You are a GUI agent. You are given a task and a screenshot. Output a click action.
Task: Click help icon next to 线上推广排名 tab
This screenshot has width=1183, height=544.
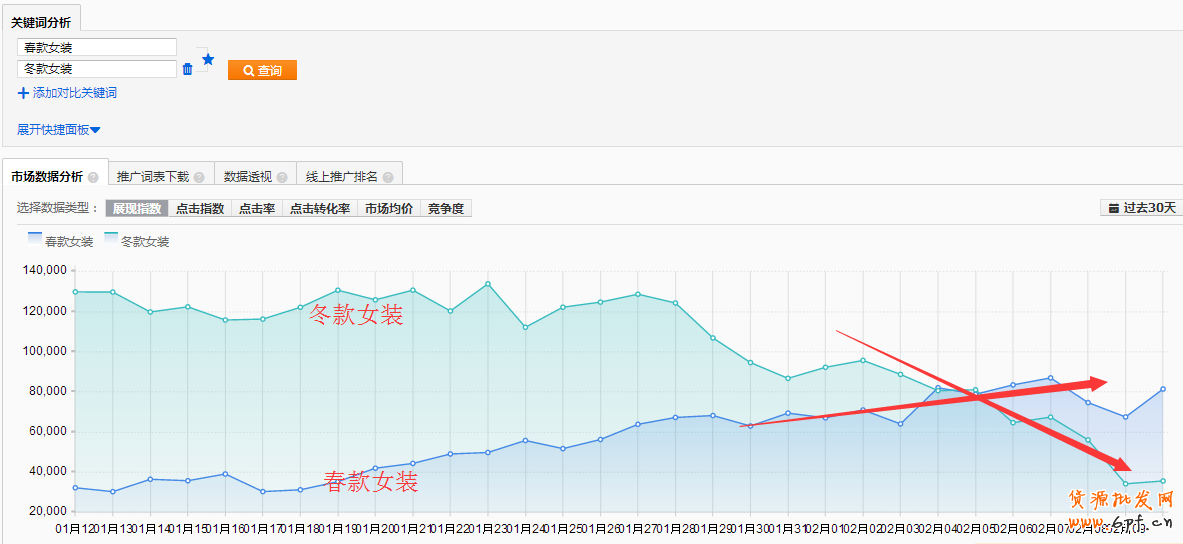click(x=388, y=177)
